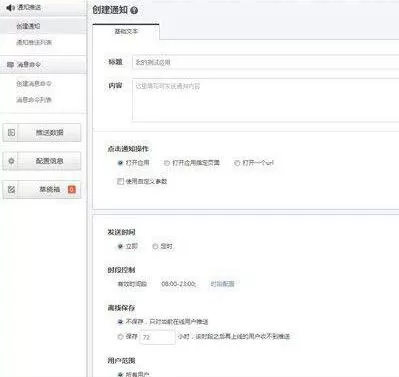This screenshot has height=377, width=399.
Task: Select the 所有用户 radio option
Action: (120, 374)
